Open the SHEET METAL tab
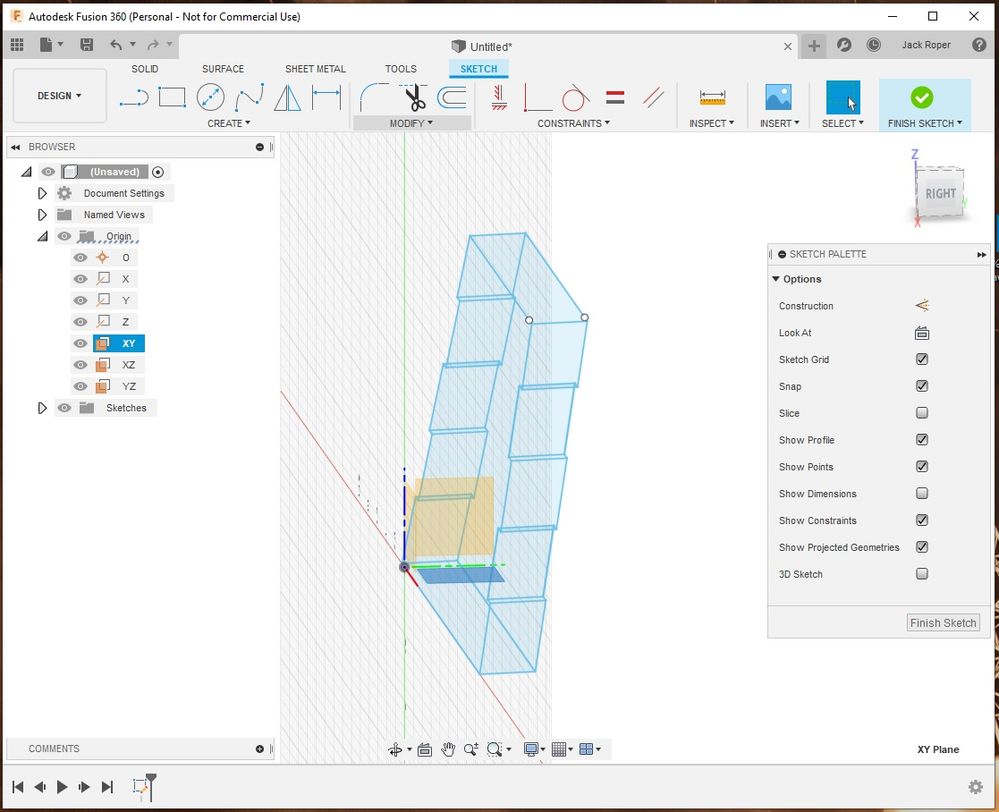The image size is (999, 812). click(315, 69)
